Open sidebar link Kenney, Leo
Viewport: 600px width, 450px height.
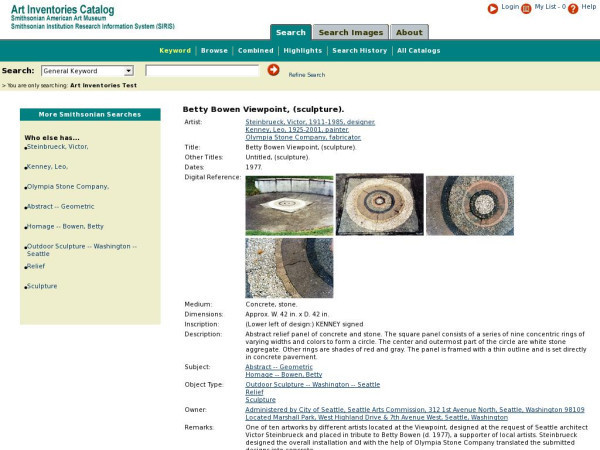47,166
